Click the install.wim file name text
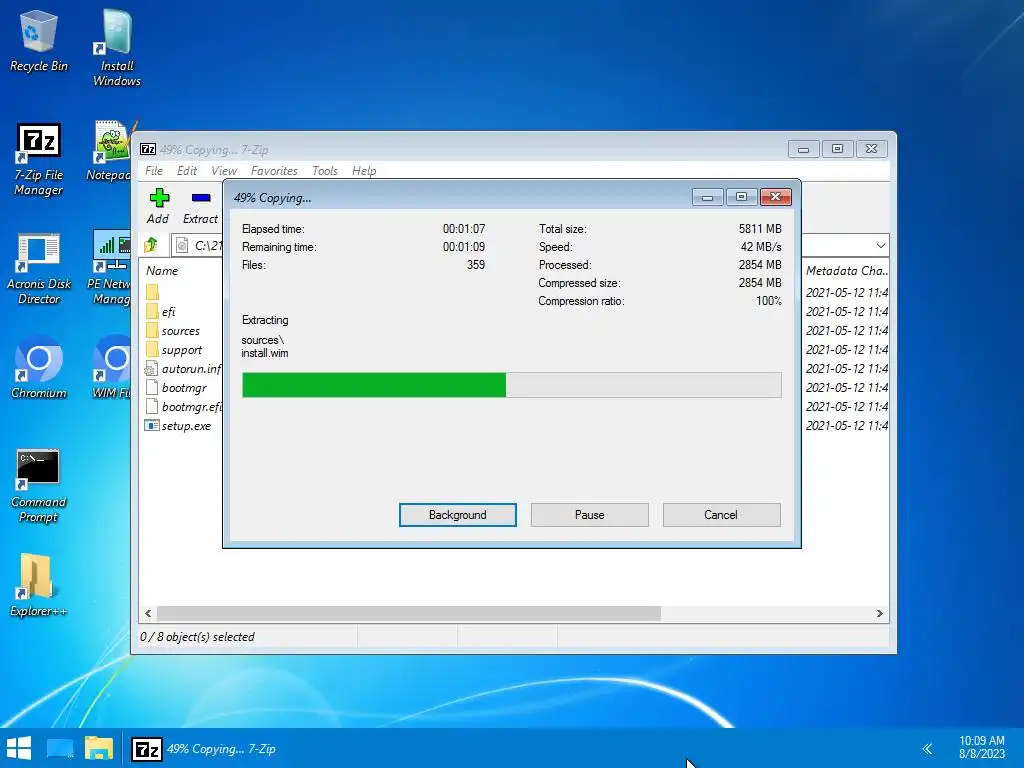The height and width of the screenshot is (768, 1024). pos(264,353)
